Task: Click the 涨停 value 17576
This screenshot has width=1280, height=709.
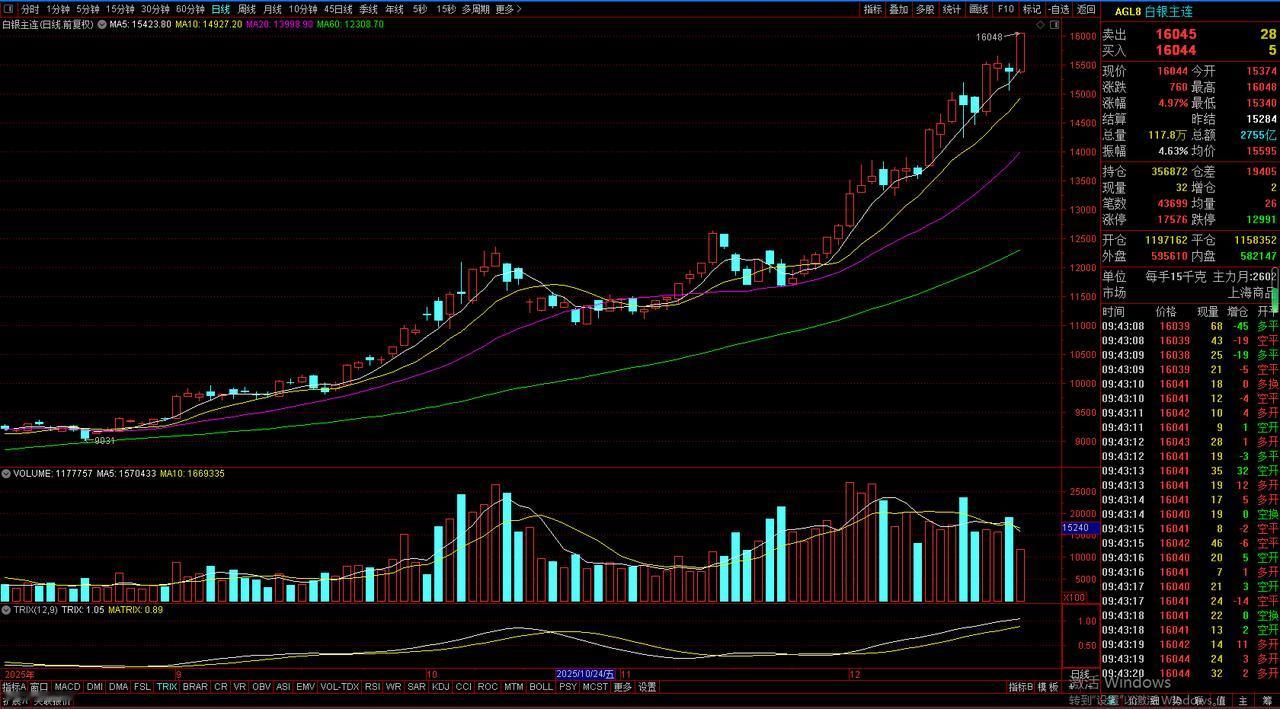Action: click(1172, 219)
